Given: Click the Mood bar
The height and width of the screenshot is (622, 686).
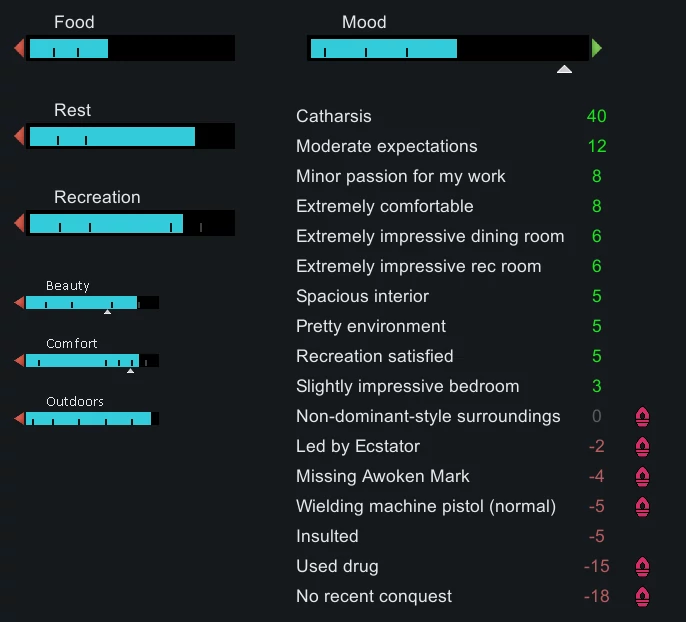Looking at the screenshot, I should [448, 48].
